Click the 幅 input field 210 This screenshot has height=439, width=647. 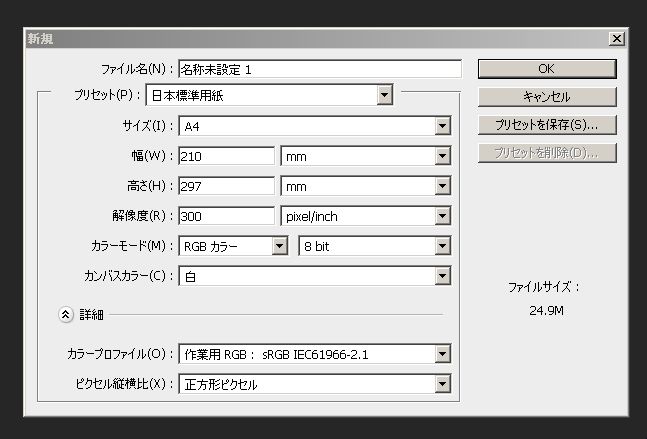coord(227,156)
